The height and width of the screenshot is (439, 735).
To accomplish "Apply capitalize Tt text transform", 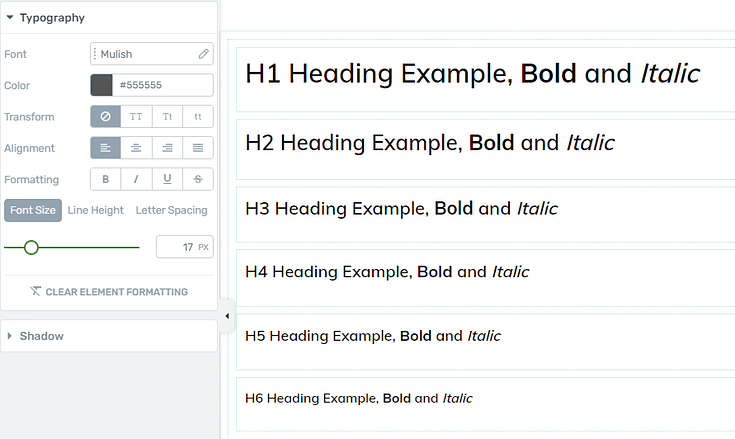I will click(x=167, y=117).
